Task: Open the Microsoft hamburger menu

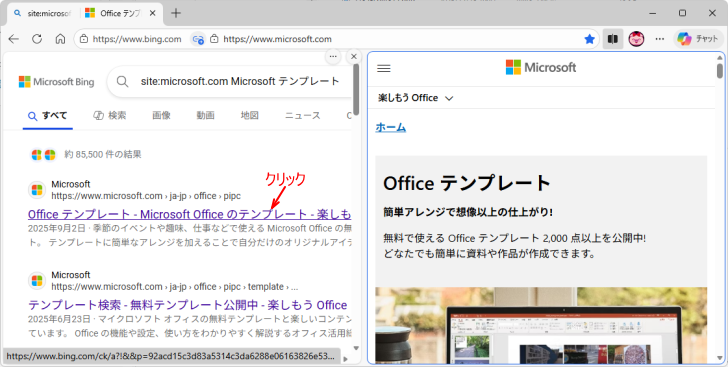Action: [x=384, y=68]
